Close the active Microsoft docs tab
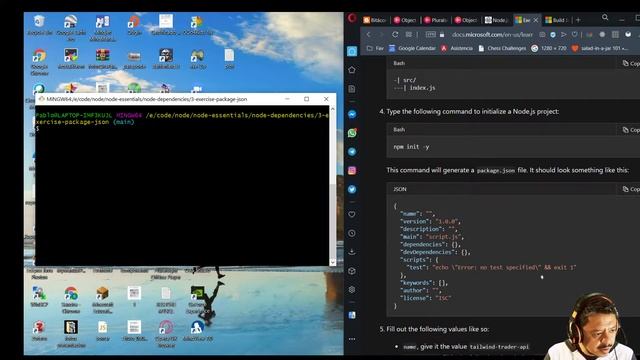This screenshot has height=360, width=640. pyautogui.click(x=536, y=20)
